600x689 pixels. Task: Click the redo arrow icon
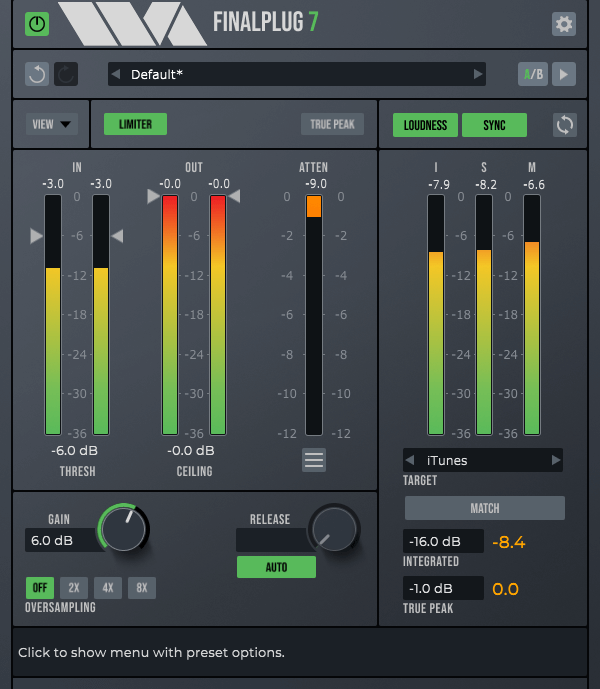pyautogui.click(x=64, y=74)
